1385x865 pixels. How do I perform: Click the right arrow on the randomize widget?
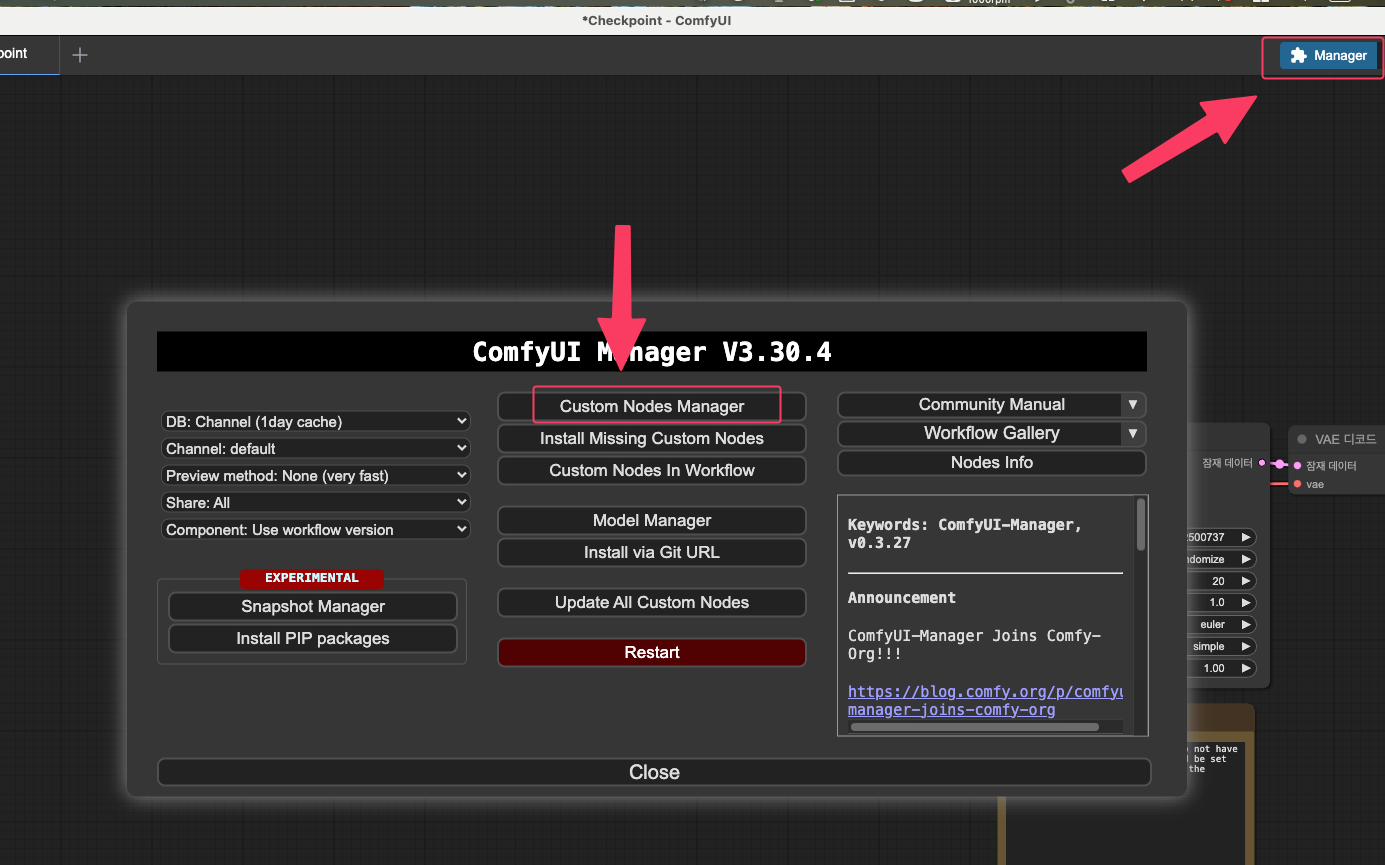1245,559
